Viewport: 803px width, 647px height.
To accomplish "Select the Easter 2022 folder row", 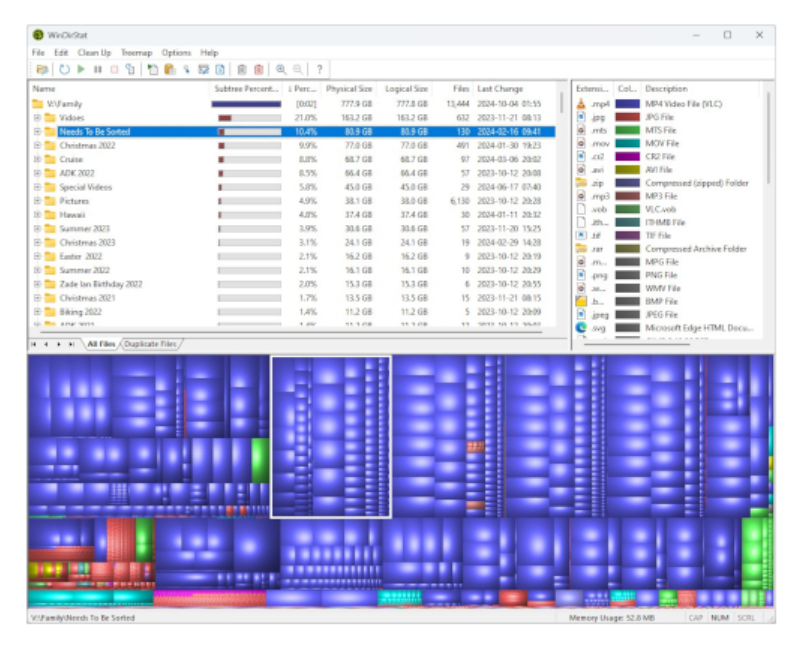I will click(293, 256).
